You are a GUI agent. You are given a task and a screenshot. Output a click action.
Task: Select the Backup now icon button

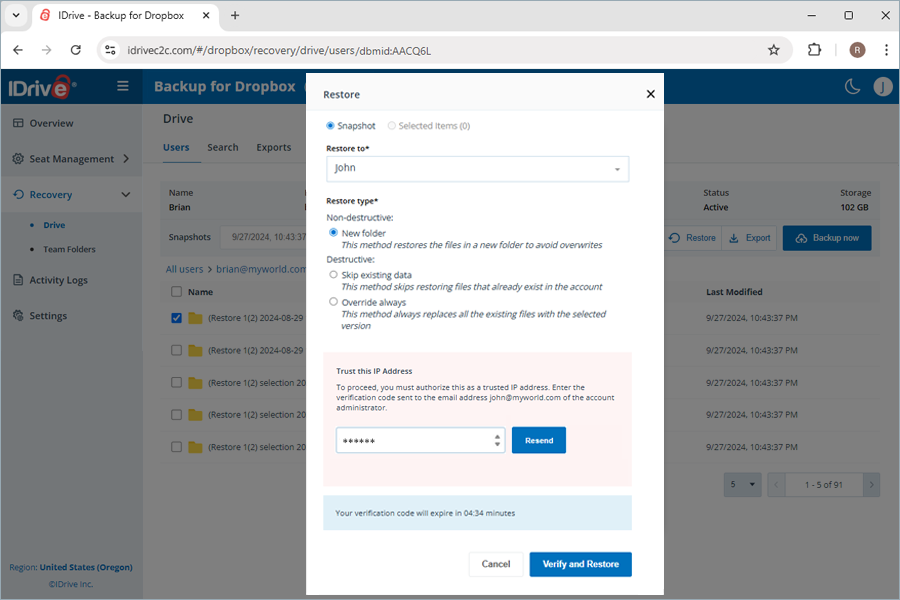coord(827,237)
